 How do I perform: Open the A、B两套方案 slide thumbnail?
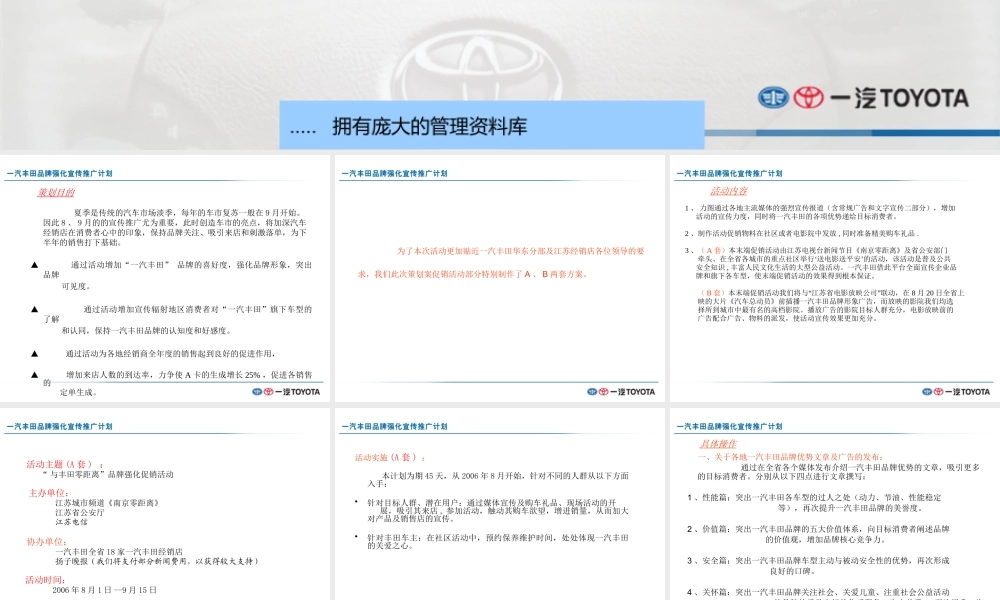[500, 278]
